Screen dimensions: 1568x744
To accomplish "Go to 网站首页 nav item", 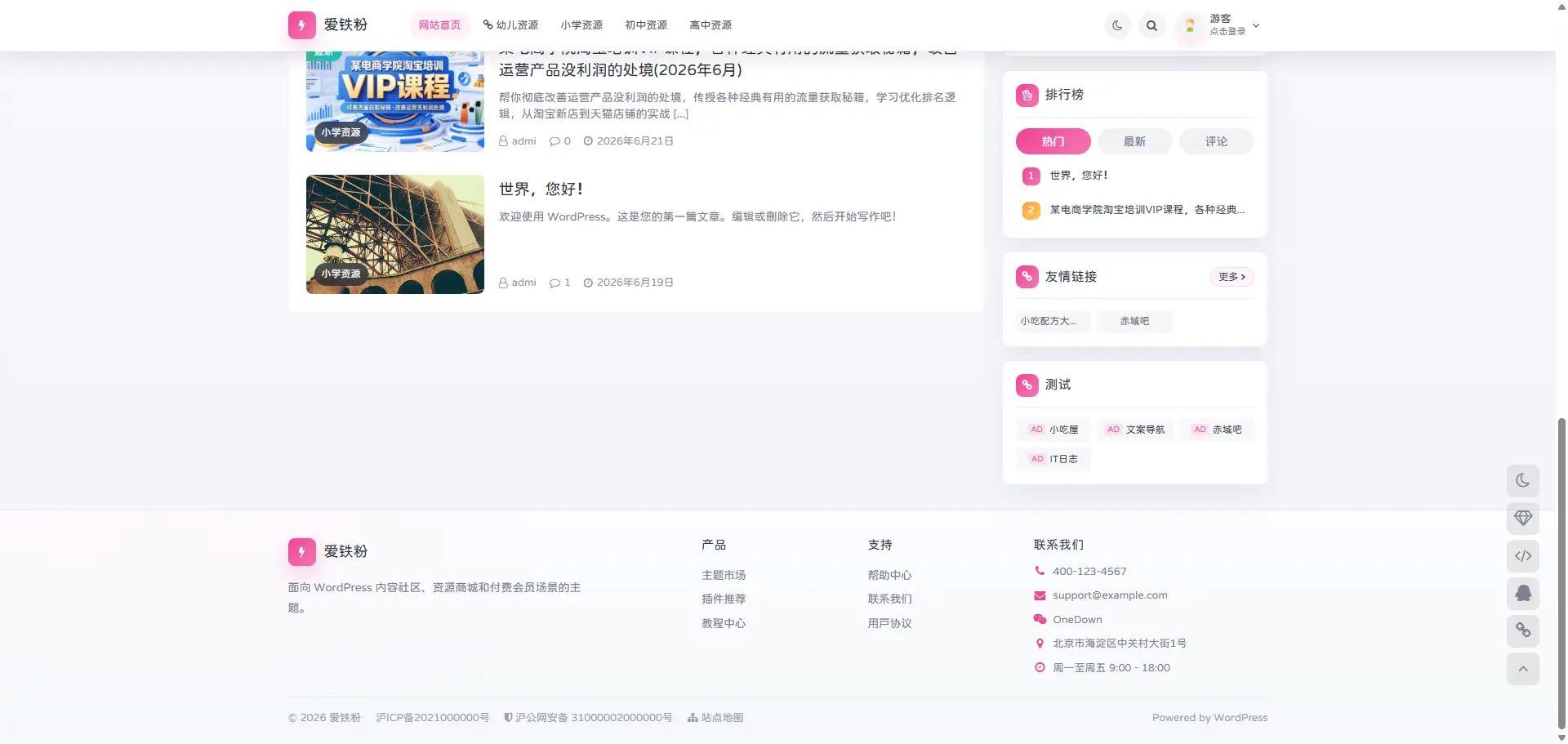I will point(439,25).
